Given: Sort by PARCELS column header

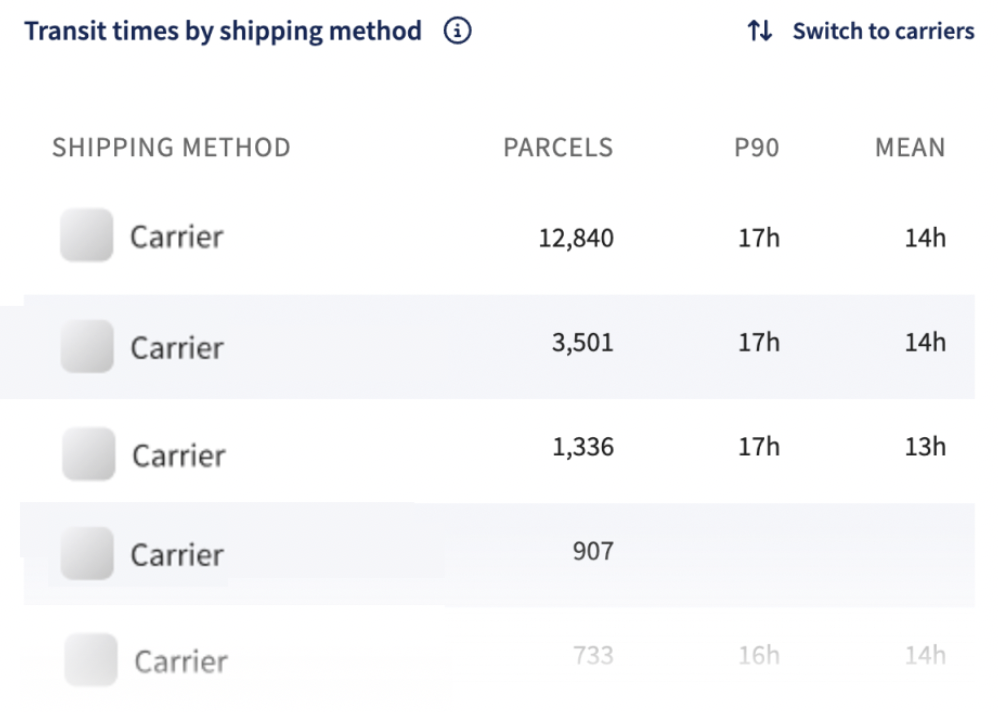Looking at the screenshot, I should pyautogui.click(x=558, y=148).
